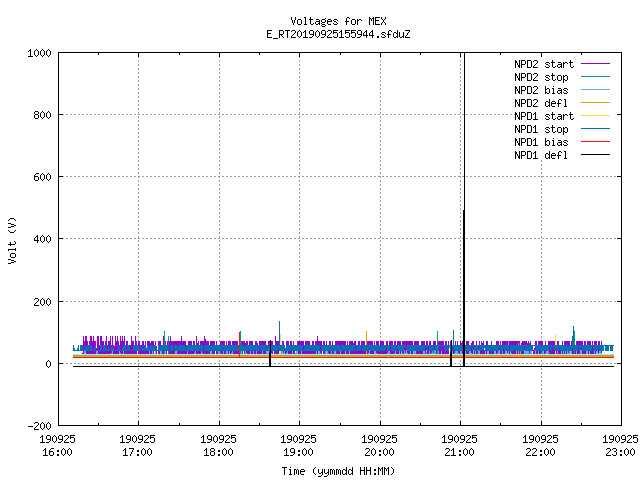Click the orange spike before 20:00
Image resolution: width=640 pixels, height=480 pixels.
click(x=367, y=336)
